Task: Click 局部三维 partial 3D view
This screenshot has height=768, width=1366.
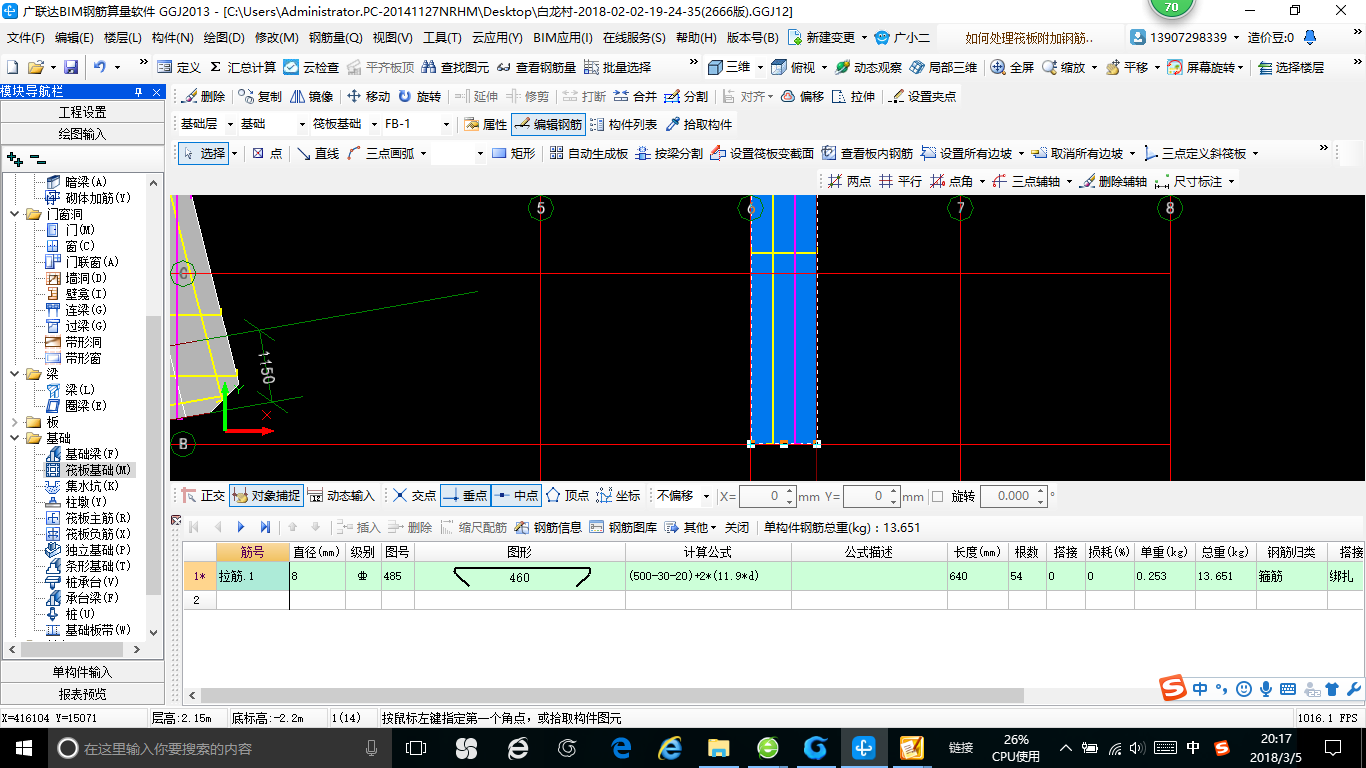Action: [x=943, y=67]
